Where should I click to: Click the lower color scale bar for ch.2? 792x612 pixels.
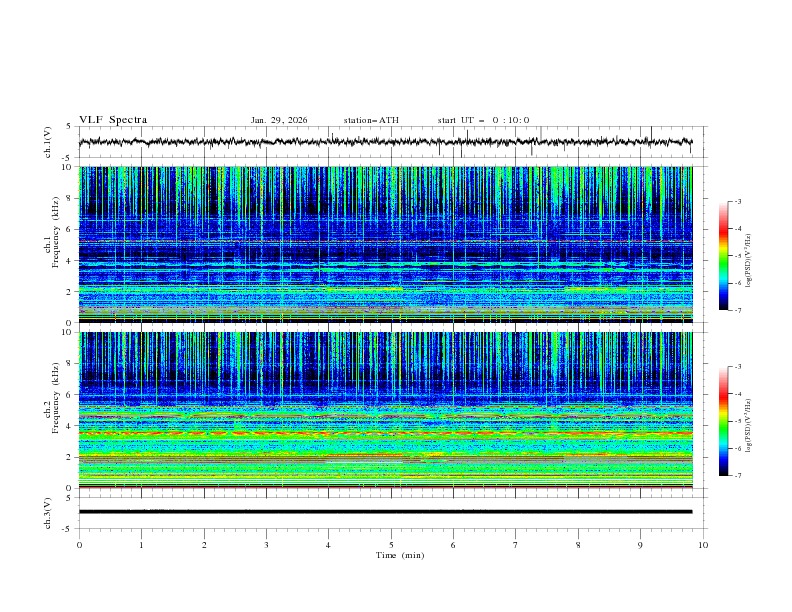(x=724, y=421)
